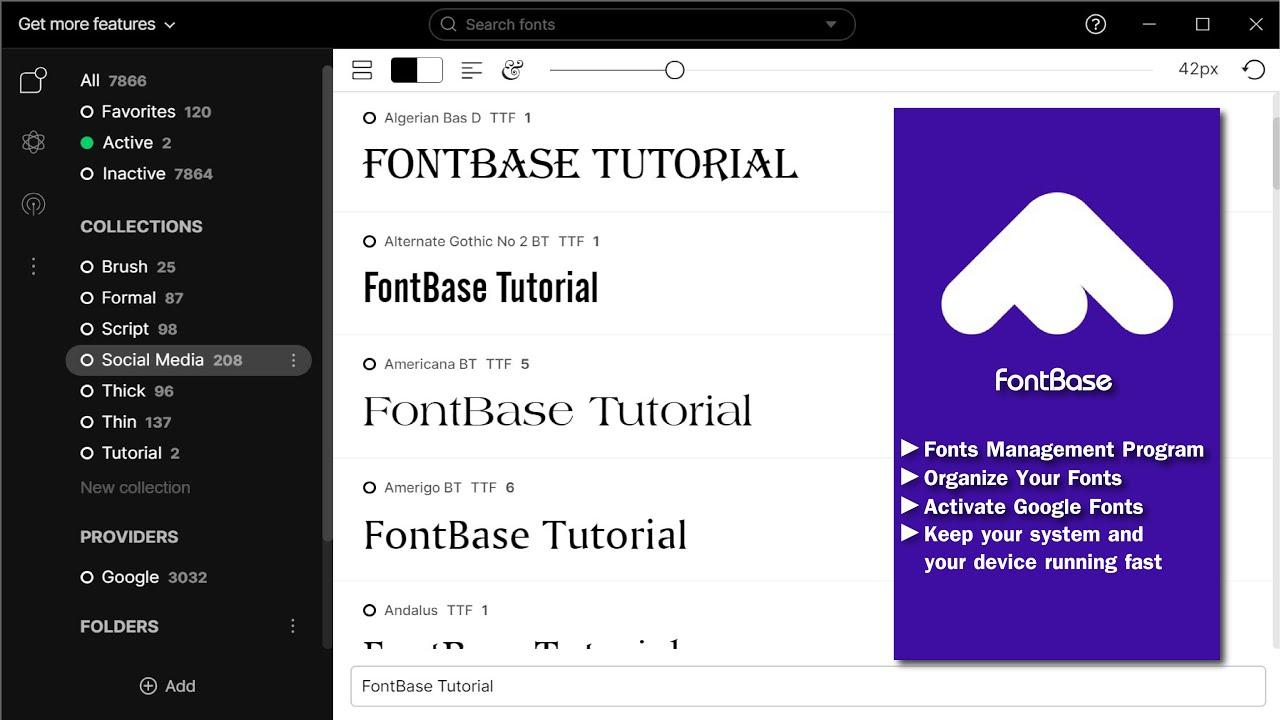Screen dimensions: 1280x720
Task: Toggle the black/white background color switch
Action: coord(416,69)
